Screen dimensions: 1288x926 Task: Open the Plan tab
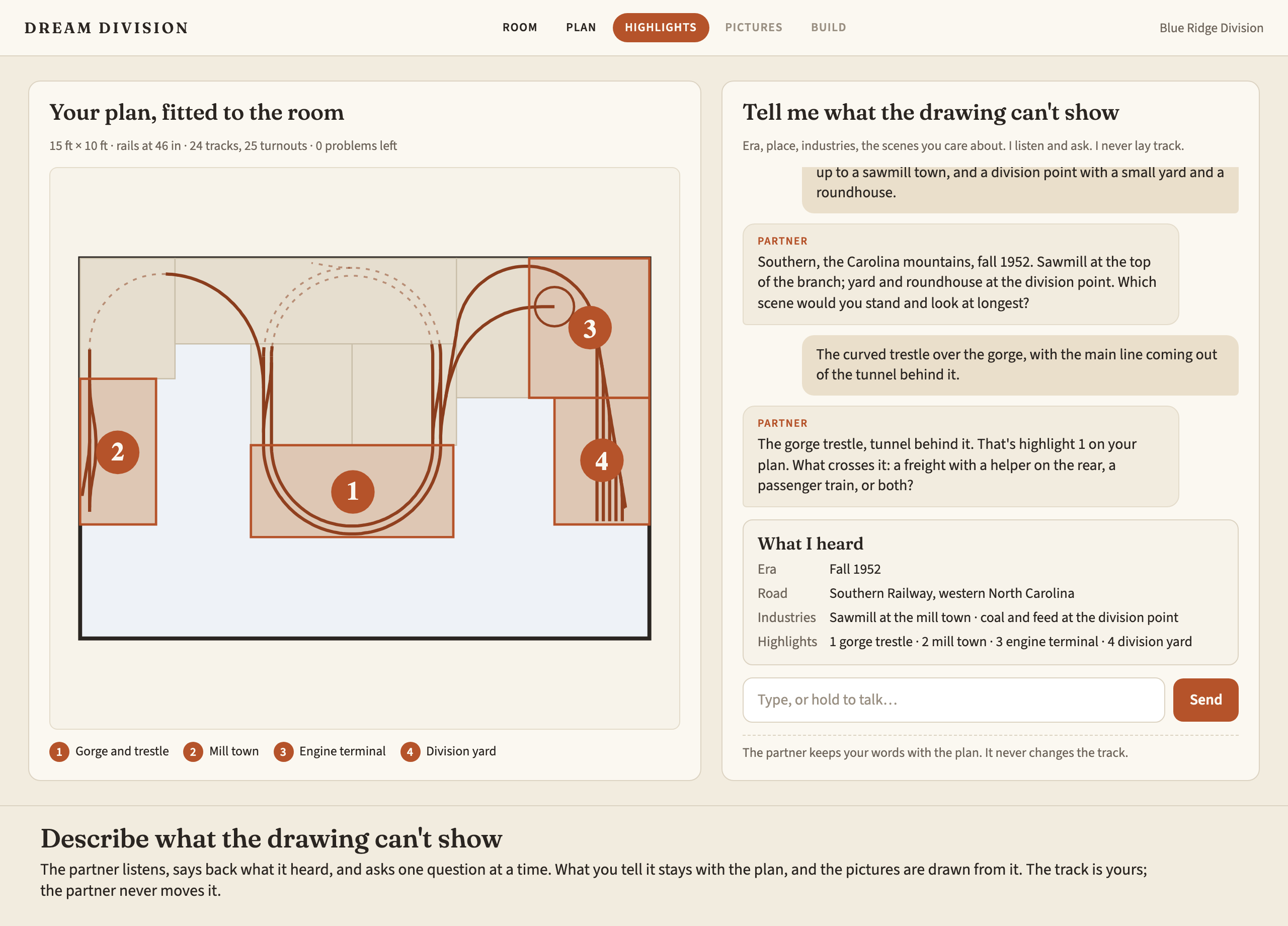[x=581, y=27]
